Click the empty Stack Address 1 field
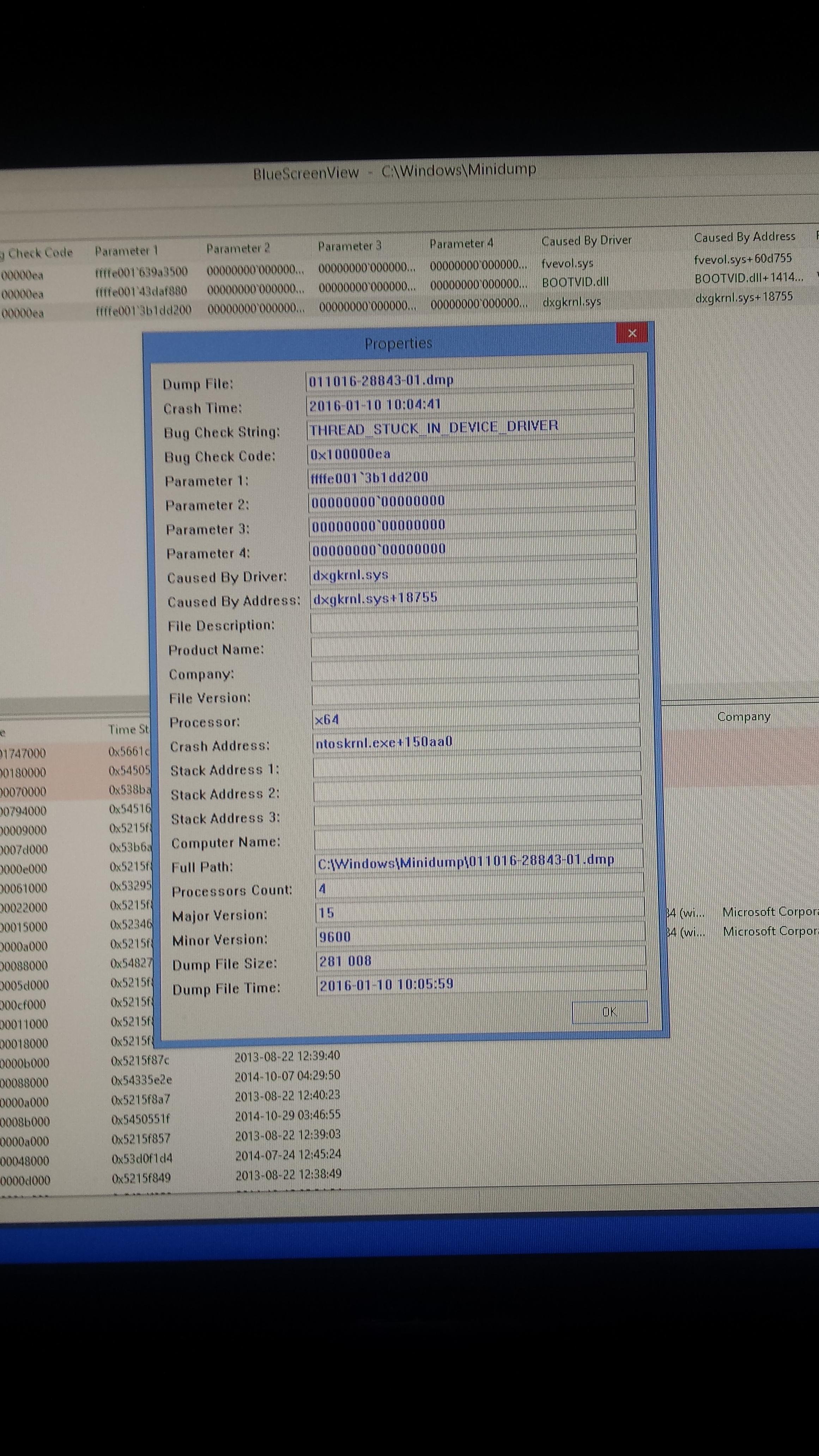This screenshot has height=1456, width=819. (477, 765)
